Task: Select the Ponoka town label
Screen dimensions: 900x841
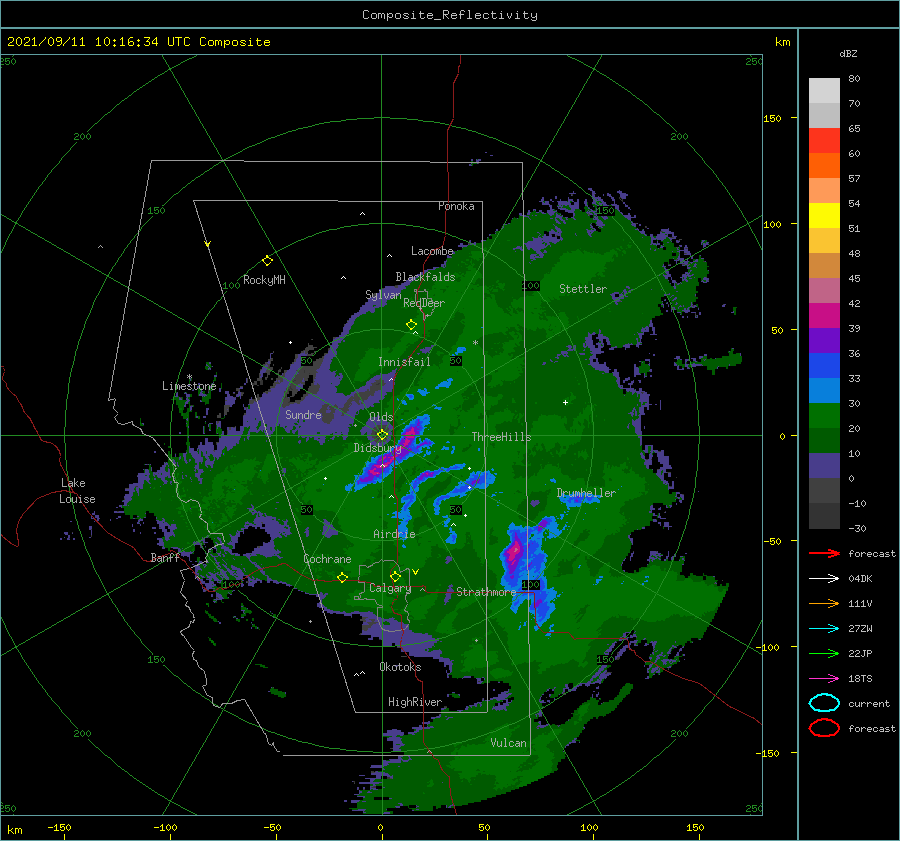Action: point(456,207)
